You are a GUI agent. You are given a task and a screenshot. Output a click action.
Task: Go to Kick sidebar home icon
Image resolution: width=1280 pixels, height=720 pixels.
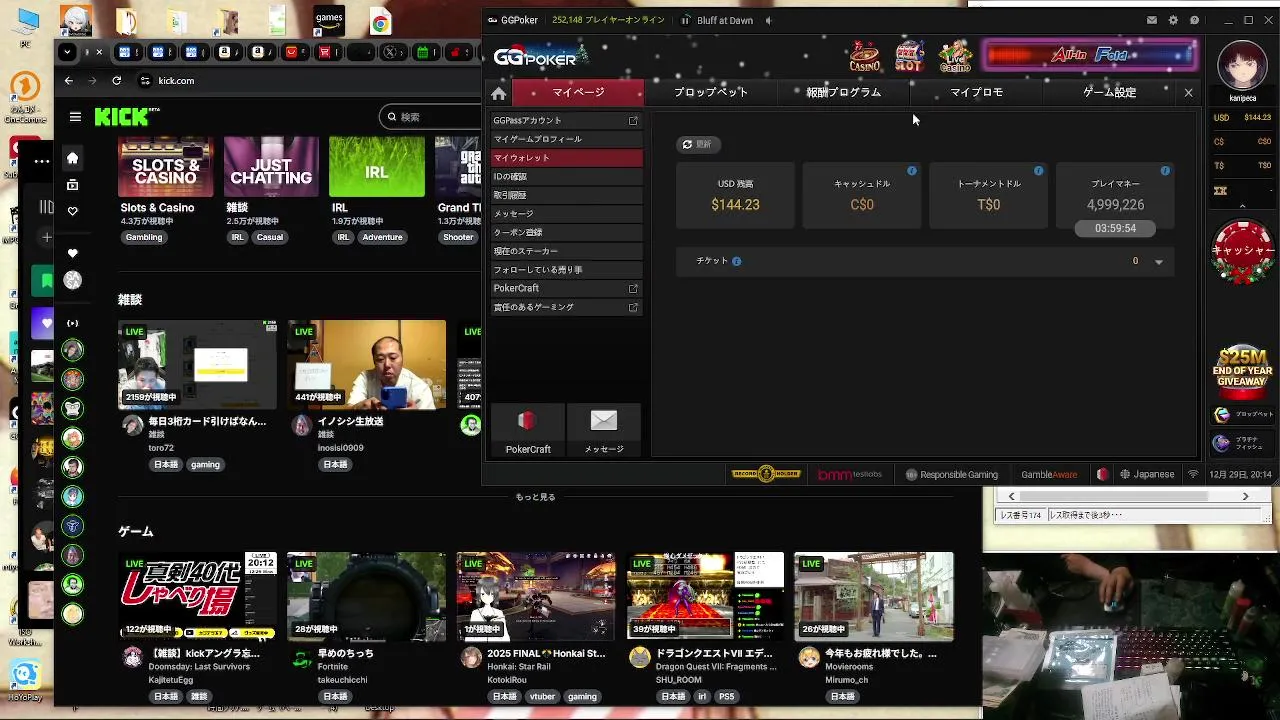coord(72,158)
